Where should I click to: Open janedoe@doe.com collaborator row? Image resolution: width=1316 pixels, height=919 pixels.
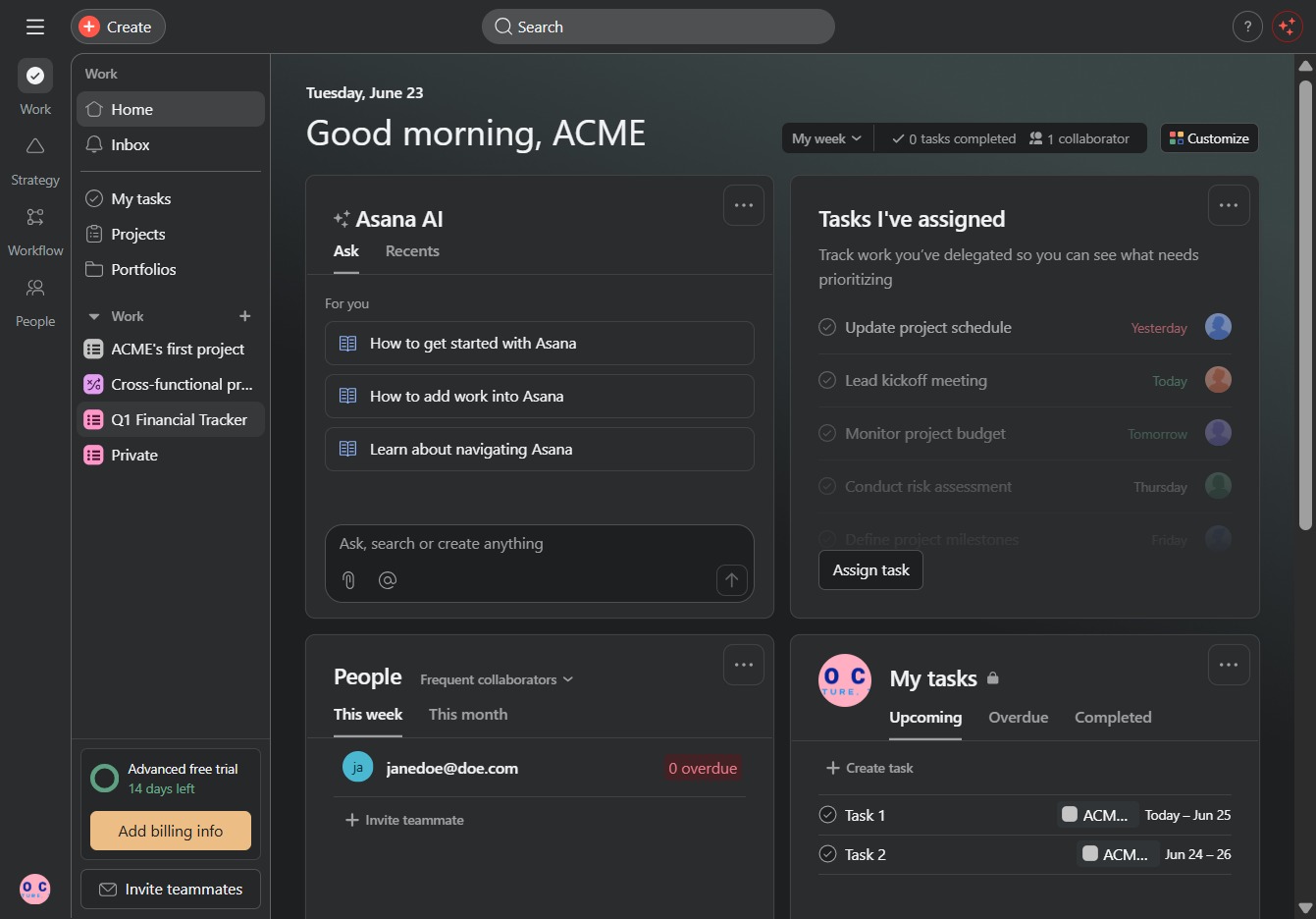pos(540,768)
